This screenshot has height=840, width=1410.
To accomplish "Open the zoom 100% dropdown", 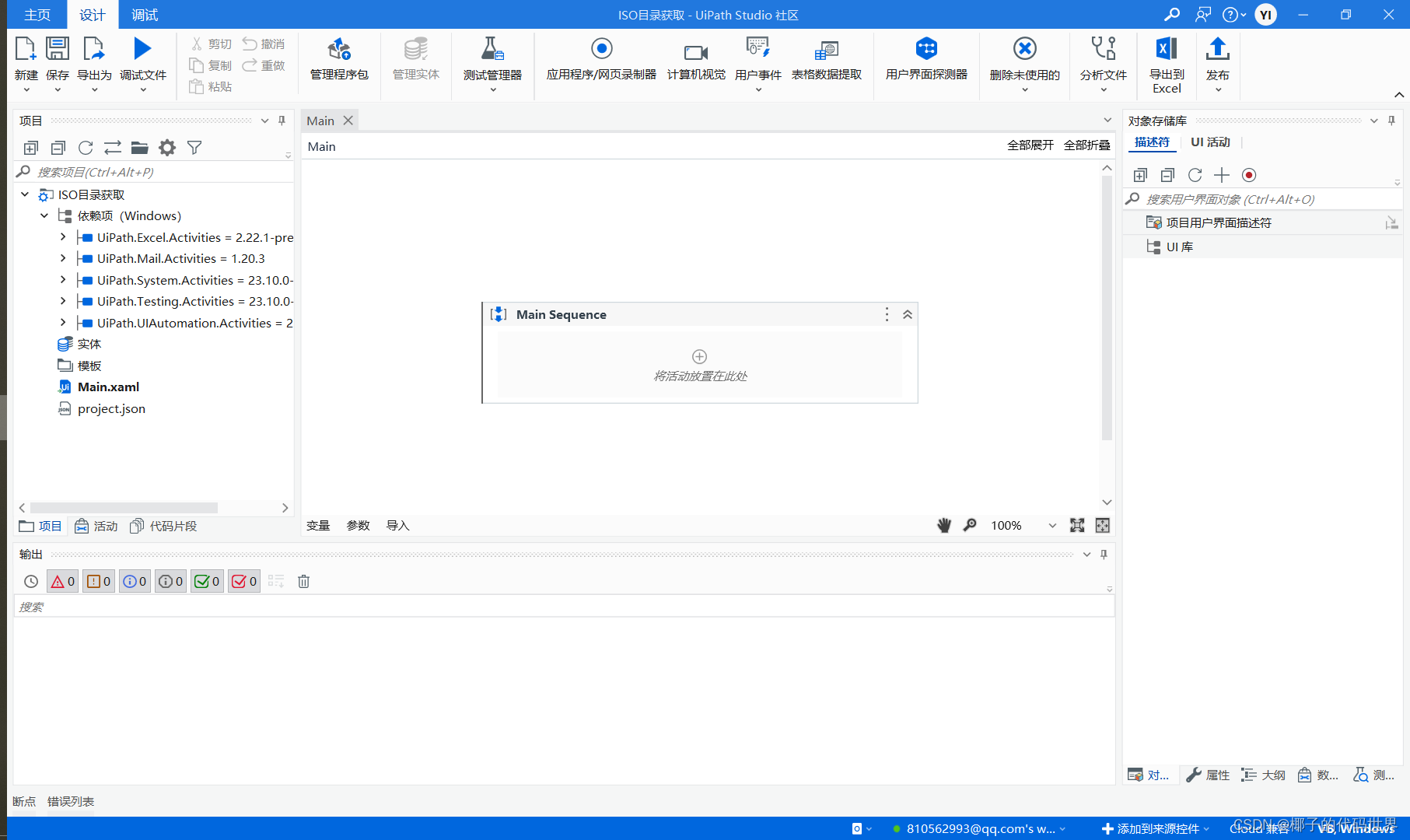I will coord(1052,526).
